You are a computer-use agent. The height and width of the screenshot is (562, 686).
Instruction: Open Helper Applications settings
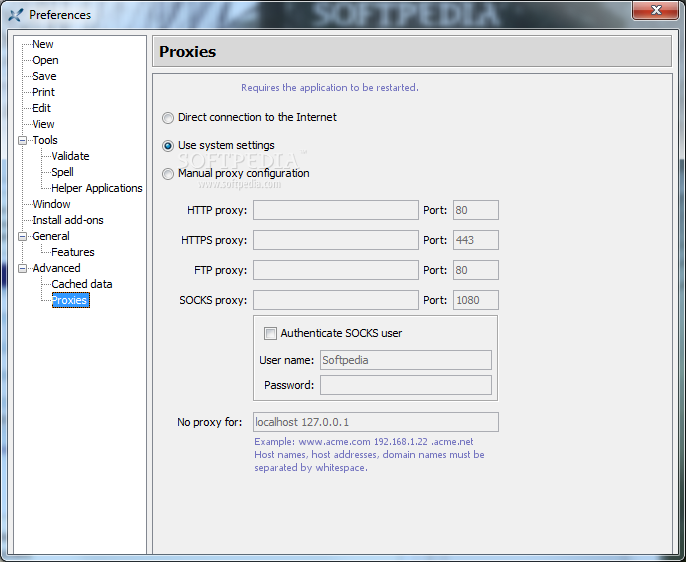click(97, 188)
